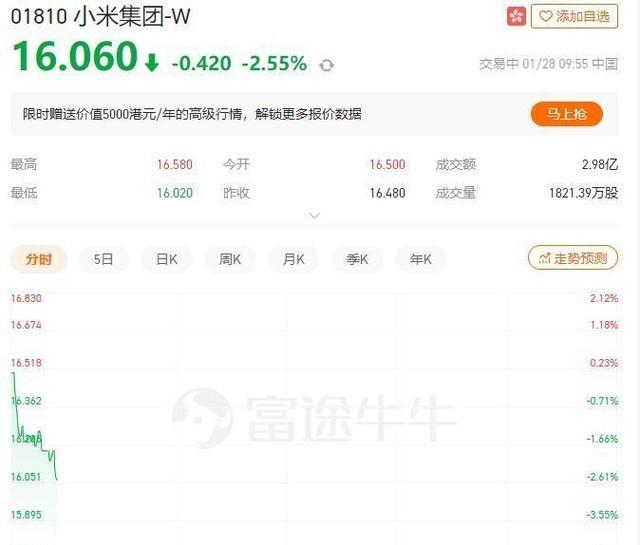Click the right axis label -0.71%

602,401
